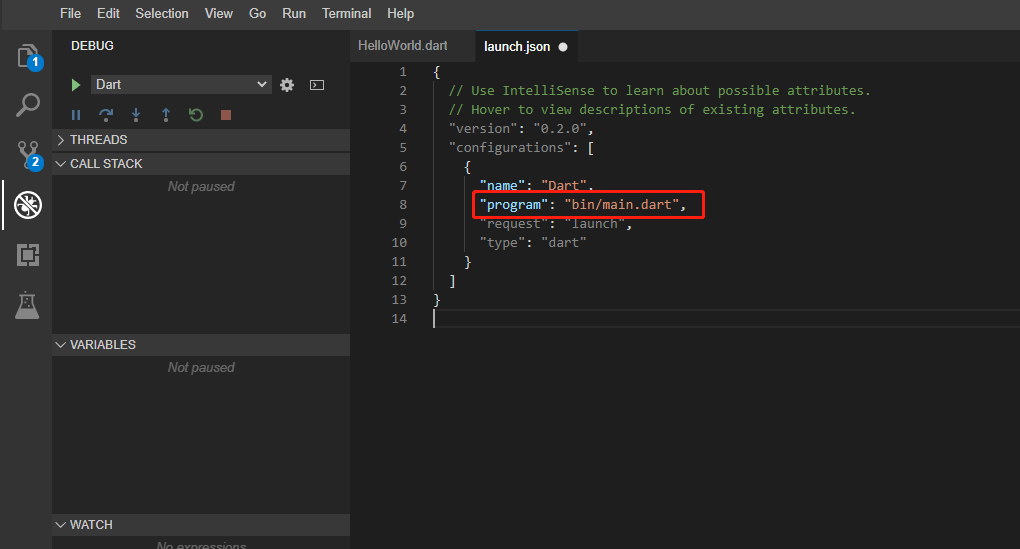Click the "configurations" key on line 5
1020x549 pixels.
(510, 148)
